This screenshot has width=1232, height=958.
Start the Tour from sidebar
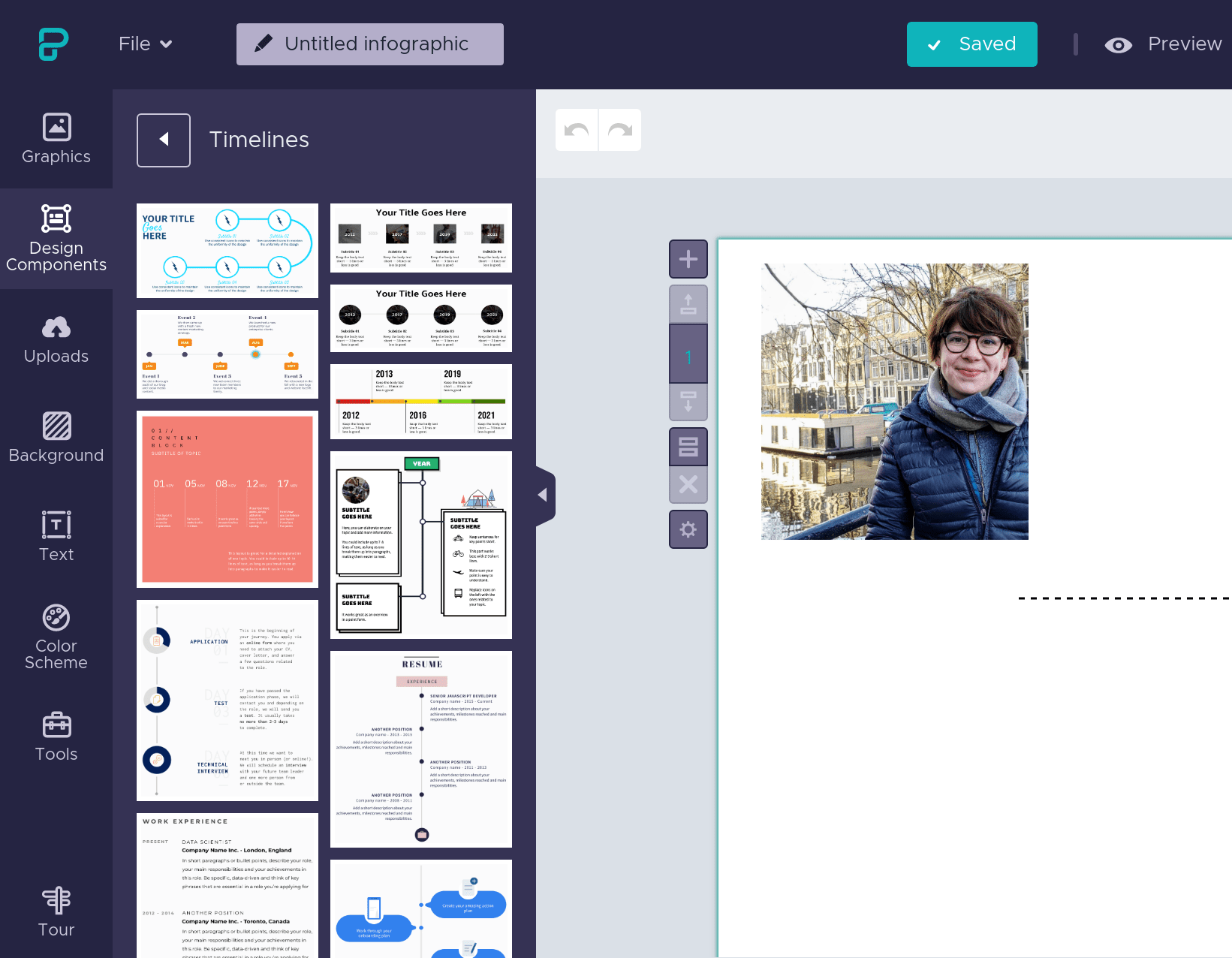pyautogui.click(x=56, y=912)
